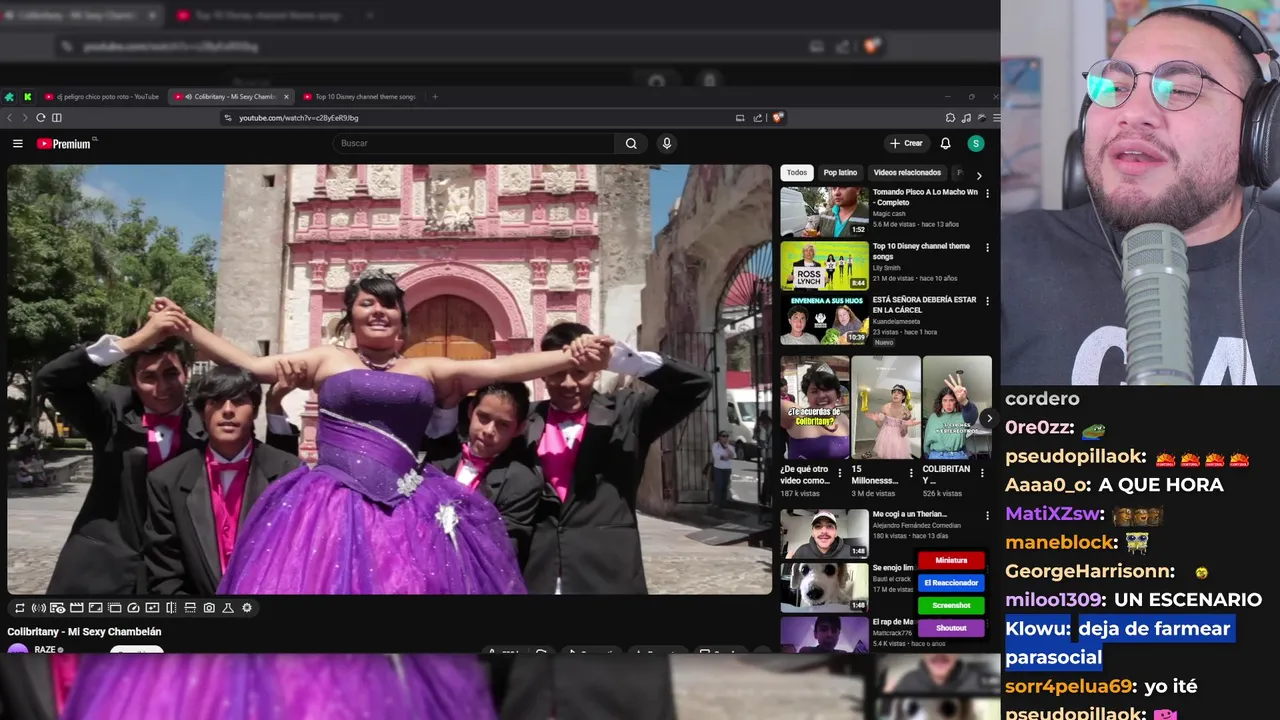Image resolution: width=1280 pixels, height=720 pixels.
Task: Open the RAZE channel link
Action: pos(45,650)
